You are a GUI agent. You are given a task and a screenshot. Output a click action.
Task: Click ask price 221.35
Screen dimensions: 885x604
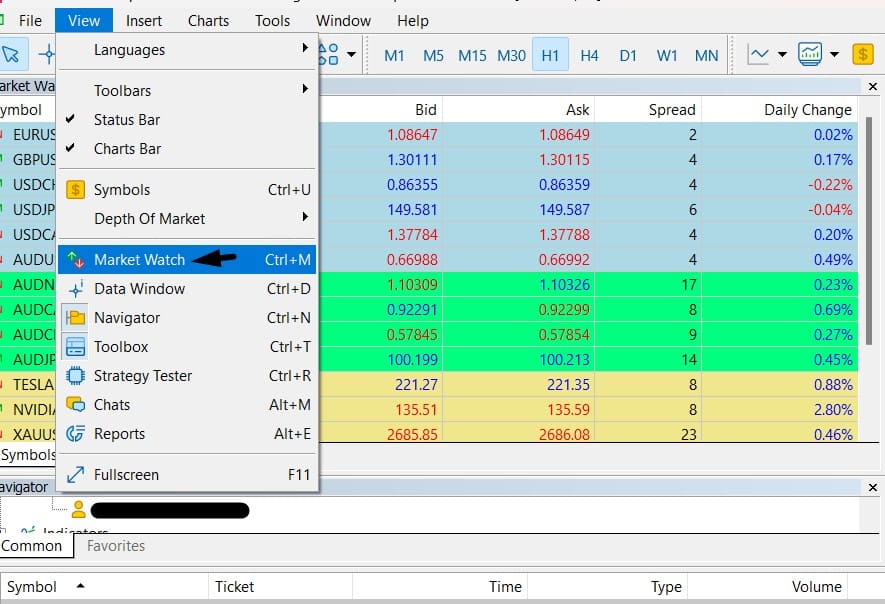pos(568,385)
